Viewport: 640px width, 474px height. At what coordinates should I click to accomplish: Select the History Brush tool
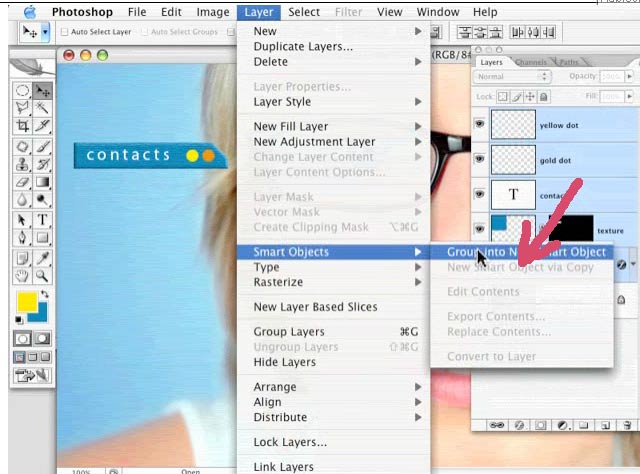[x=42, y=164]
